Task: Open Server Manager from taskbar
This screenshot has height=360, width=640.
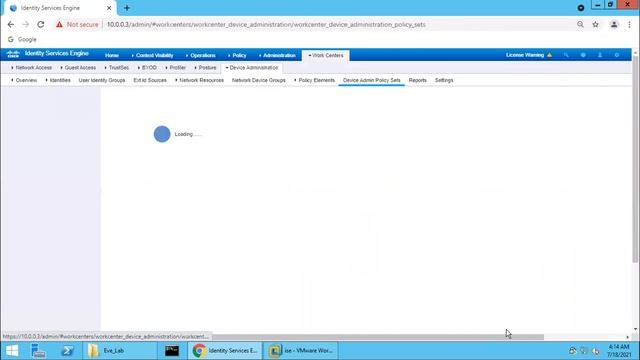Action: [x=38, y=351]
